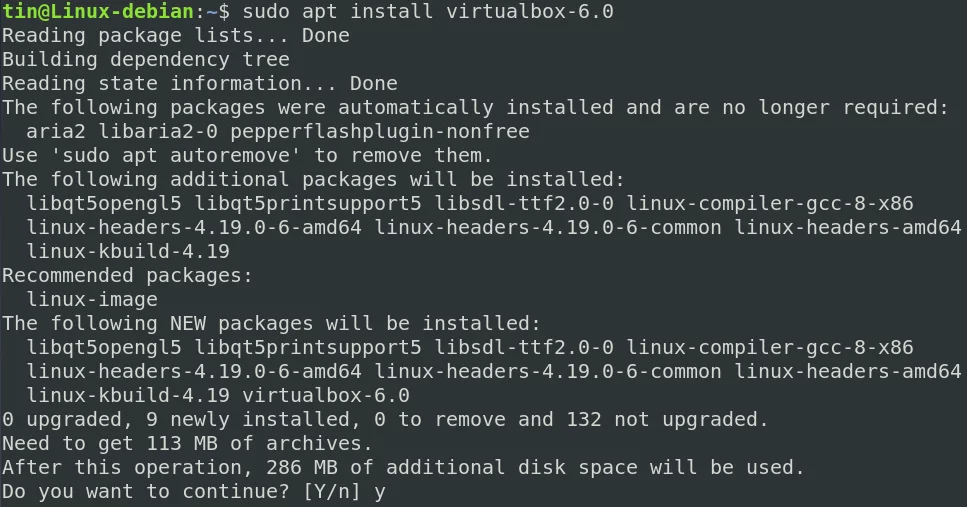The image size is (967, 507).
Task: Click the linux-image recommended package
Action: point(92,300)
